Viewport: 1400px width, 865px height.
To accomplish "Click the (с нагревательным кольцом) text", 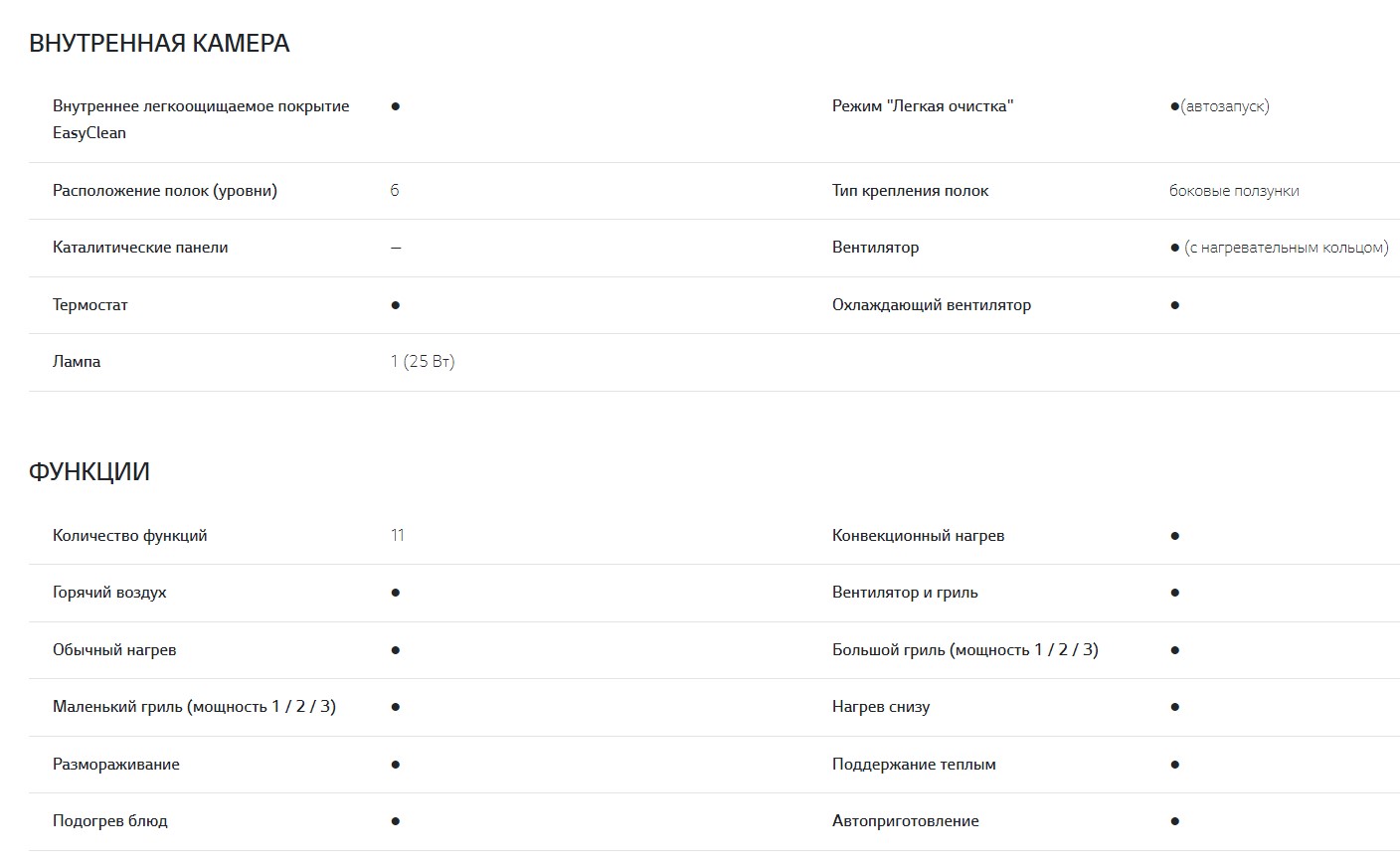I will (1287, 248).
